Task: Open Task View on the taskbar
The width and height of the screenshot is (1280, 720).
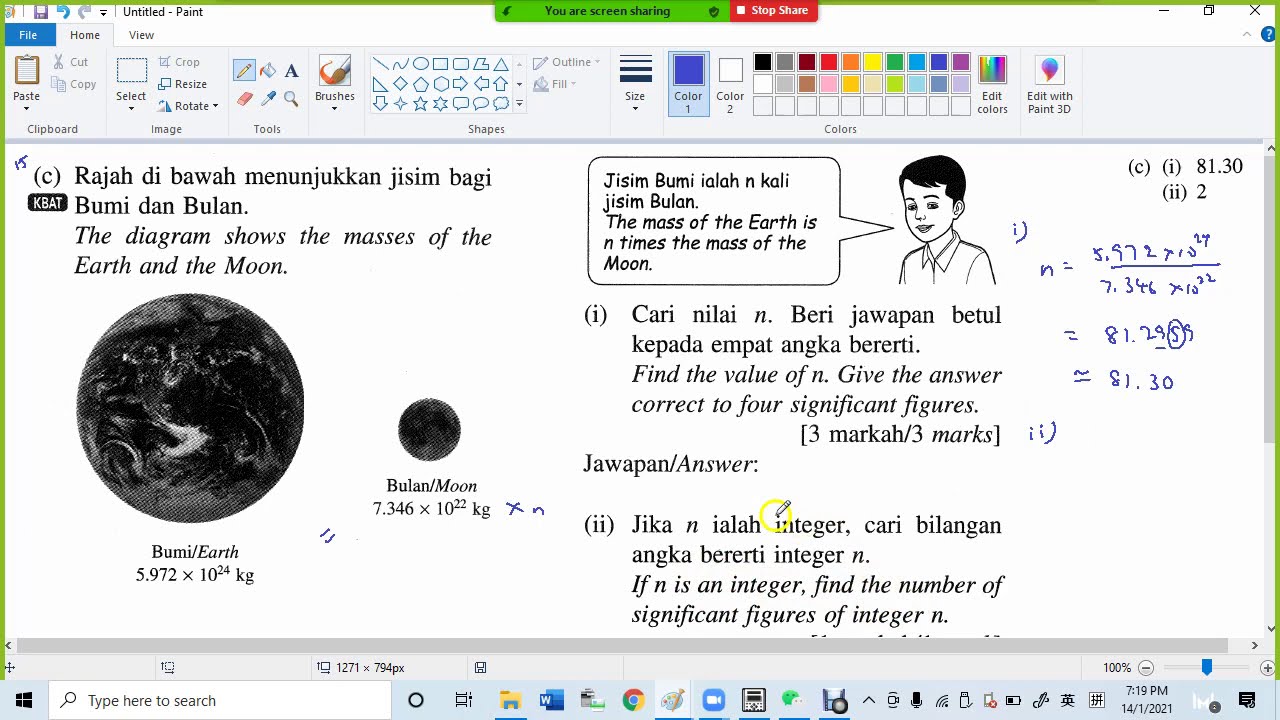Action: 463,700
